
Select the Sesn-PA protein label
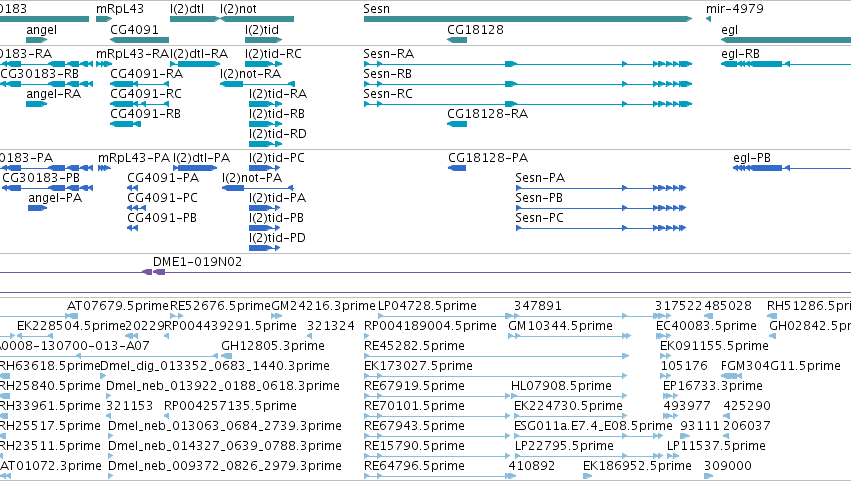click(540, 178)
